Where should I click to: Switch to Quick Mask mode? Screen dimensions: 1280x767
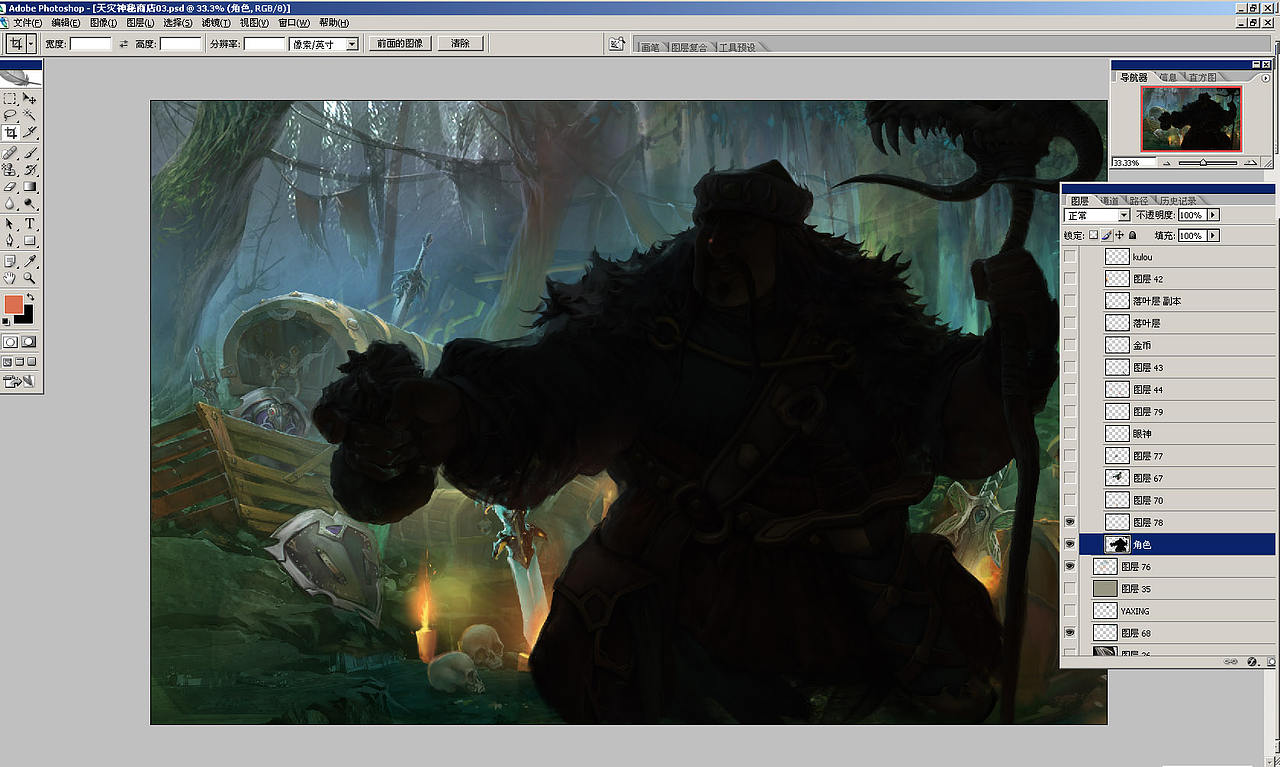click(29, 342)
